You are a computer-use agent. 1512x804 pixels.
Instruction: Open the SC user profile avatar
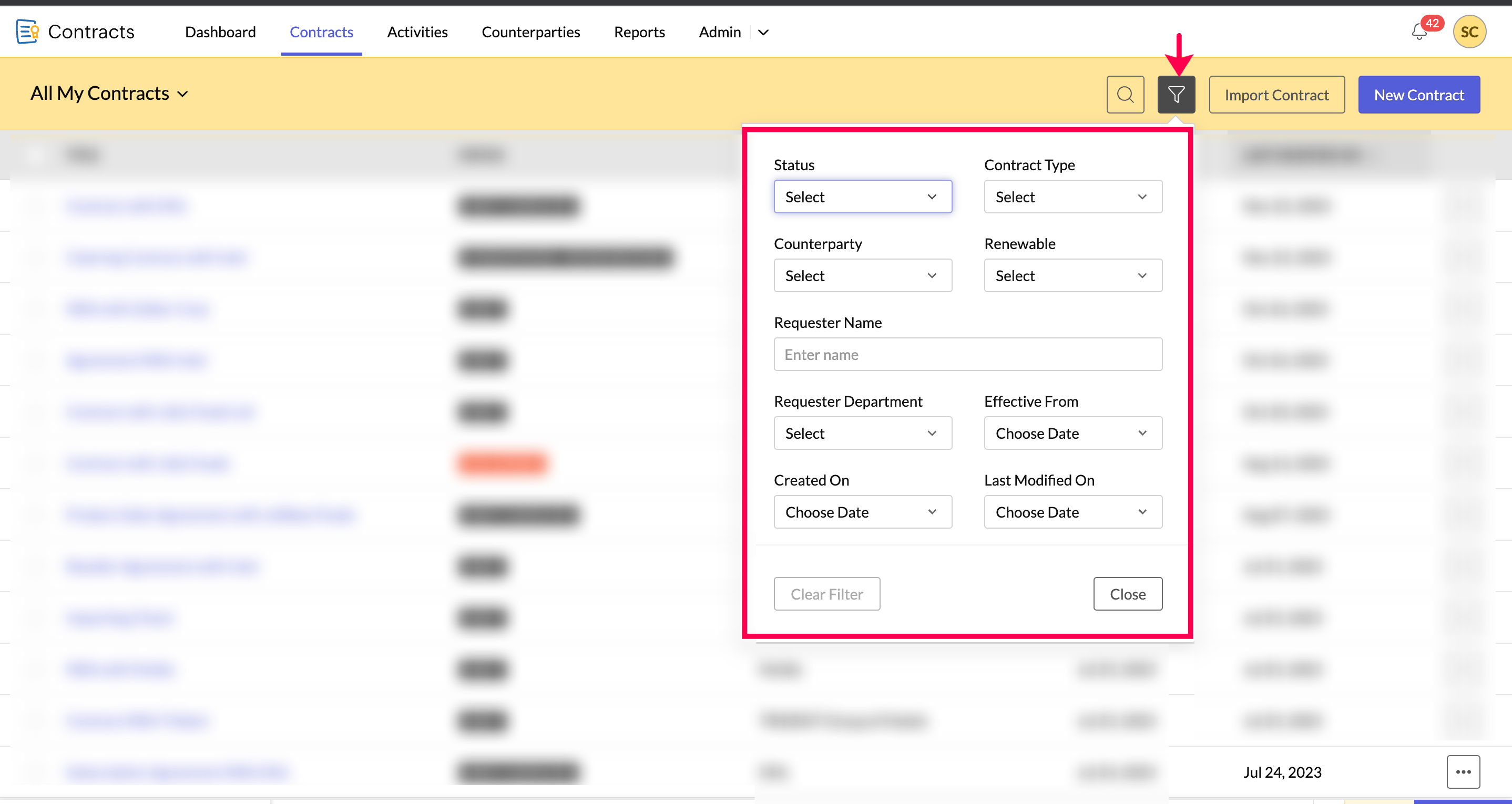tap(1469, 32)
